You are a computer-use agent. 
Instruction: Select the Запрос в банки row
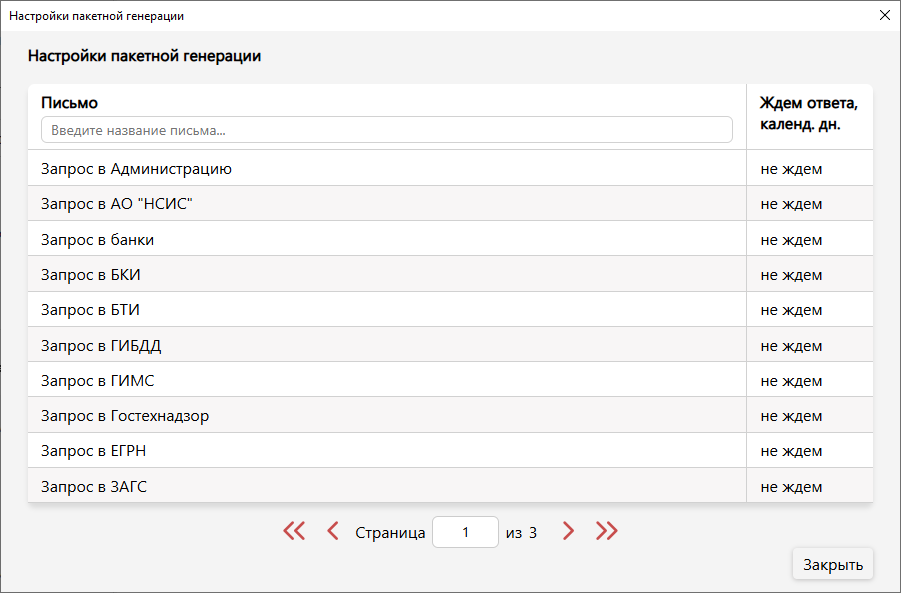[98, 240]
